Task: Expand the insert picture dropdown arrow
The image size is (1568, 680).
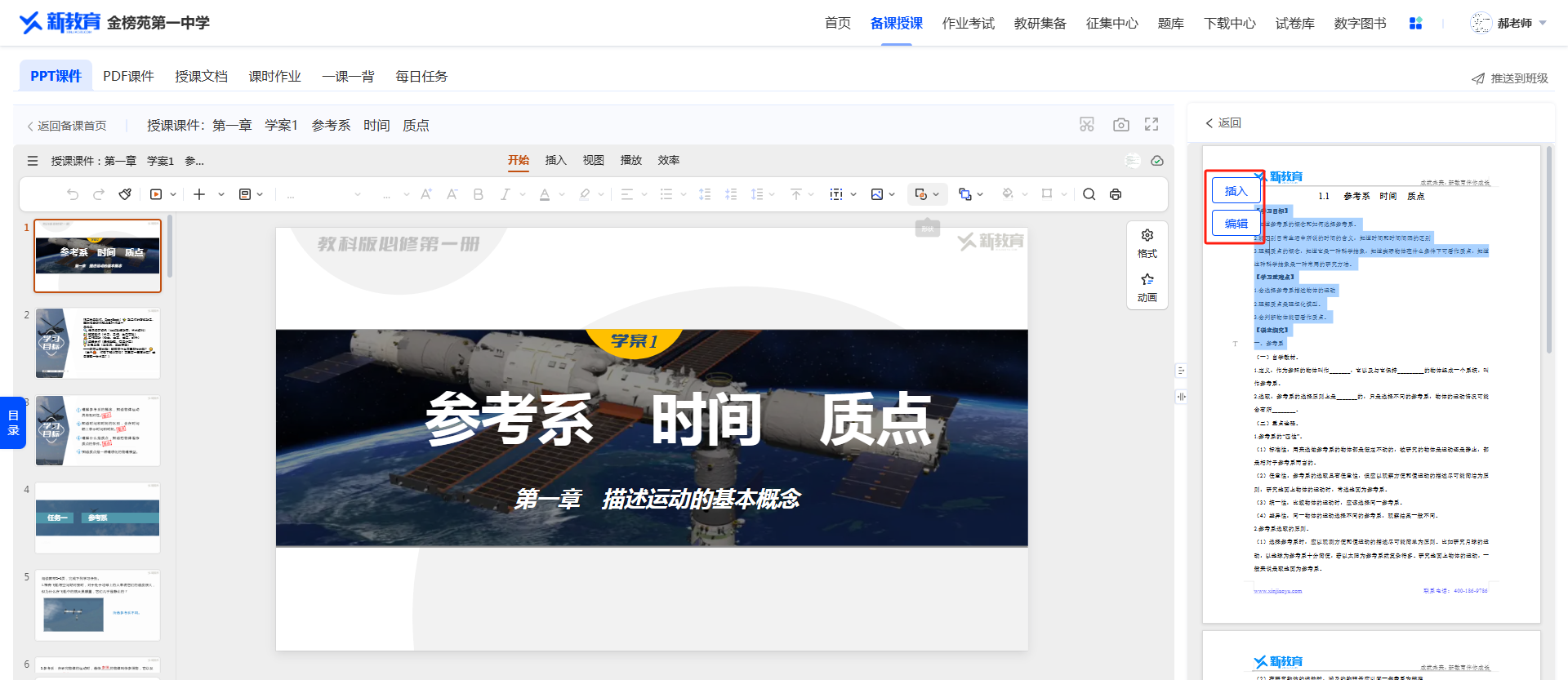Action: coord(892,194)
